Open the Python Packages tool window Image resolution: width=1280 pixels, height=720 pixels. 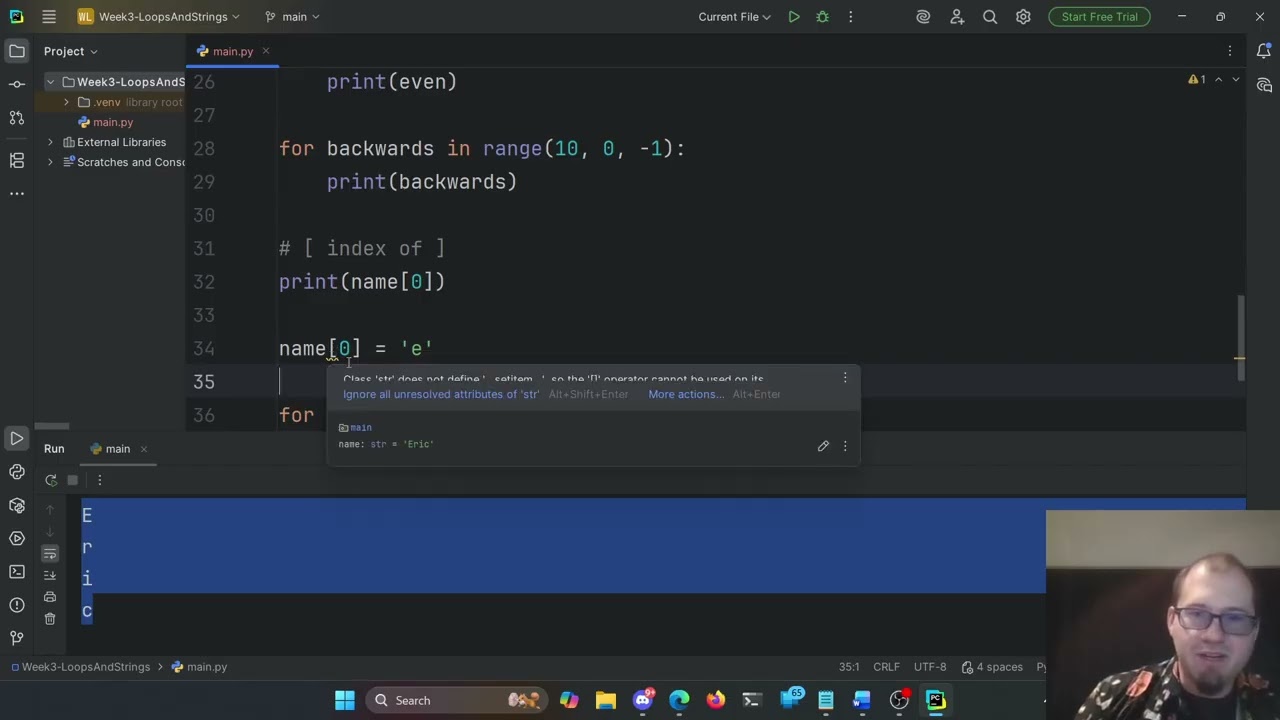click(x=17, y=505)
